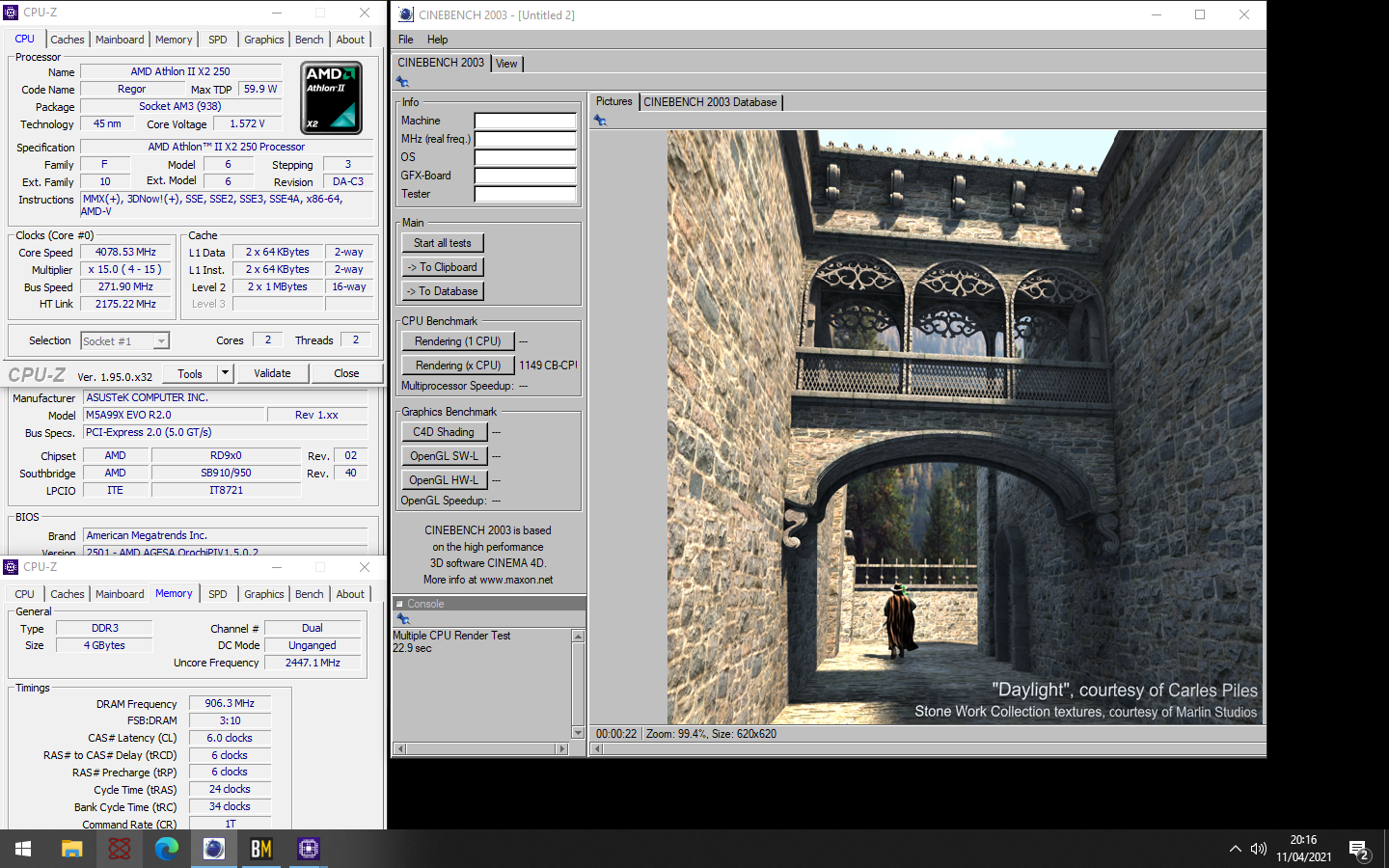Click the To Database button

point(443,291)
